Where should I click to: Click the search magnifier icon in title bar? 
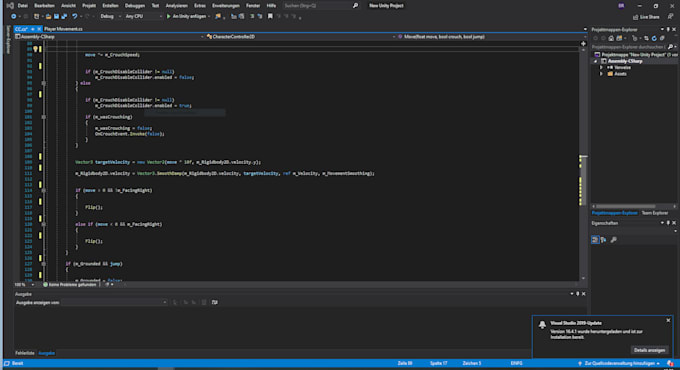(356, 6)
